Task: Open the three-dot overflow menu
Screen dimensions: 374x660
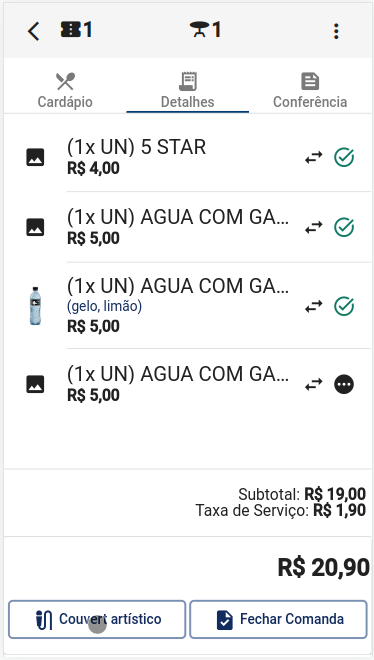Action: [x=336, y=31]
